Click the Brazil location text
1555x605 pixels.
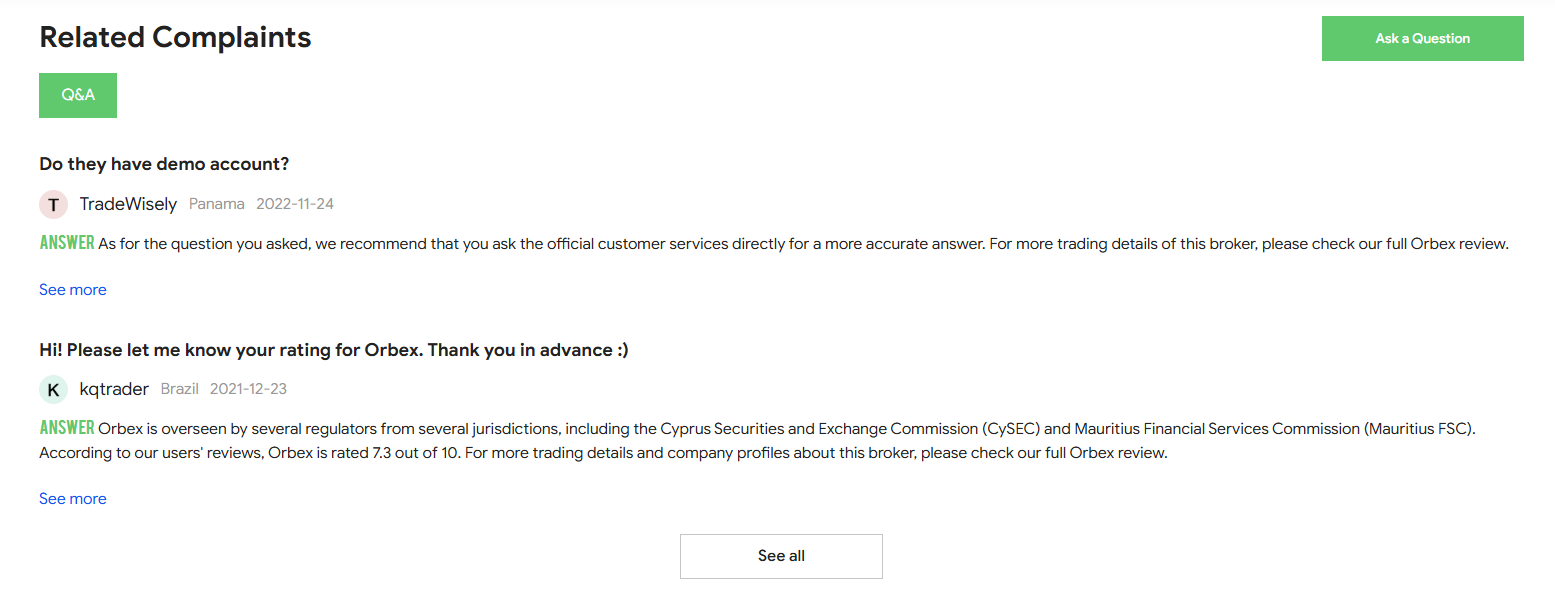(180, 389)
